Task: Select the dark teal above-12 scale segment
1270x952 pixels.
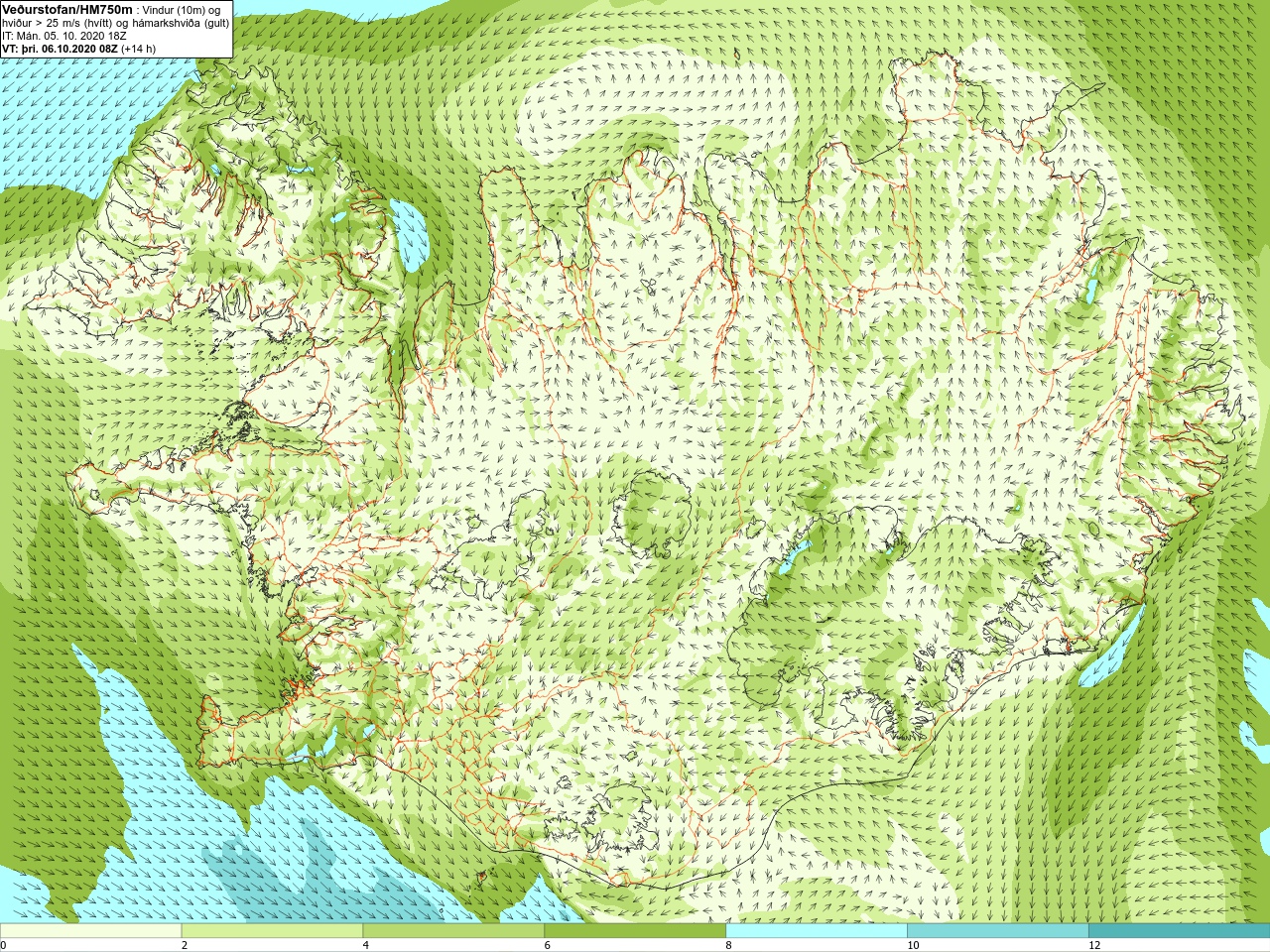Action: [x=1179, y=931]
